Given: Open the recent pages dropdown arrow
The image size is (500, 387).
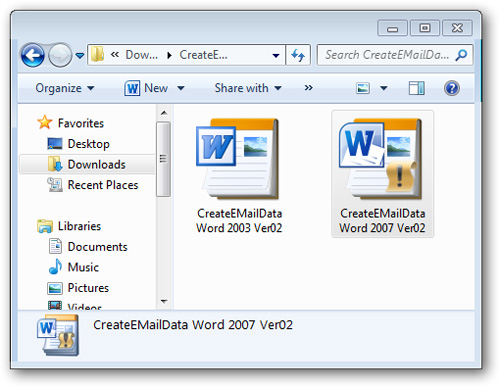Looking at the screenshot, I should tap(80, 55).
